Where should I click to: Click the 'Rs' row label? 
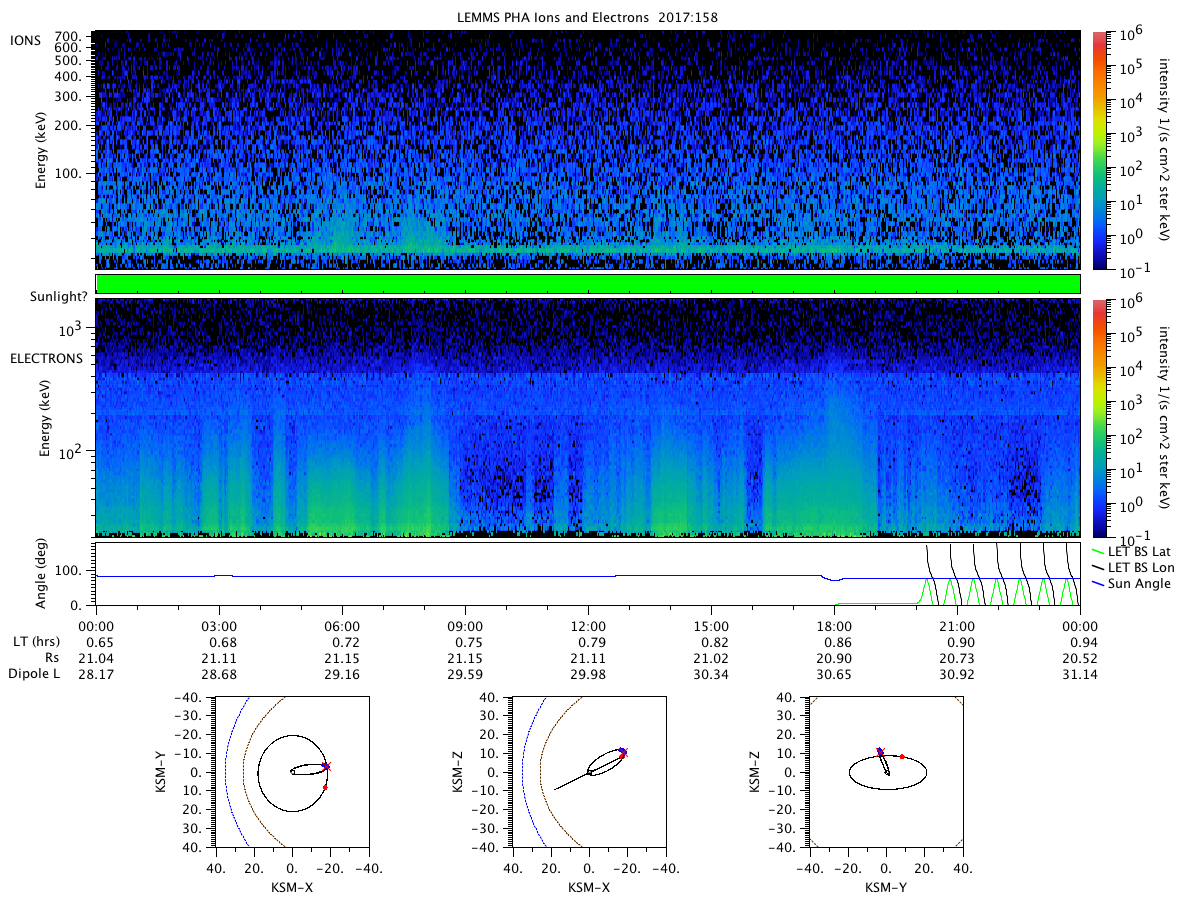52,657
